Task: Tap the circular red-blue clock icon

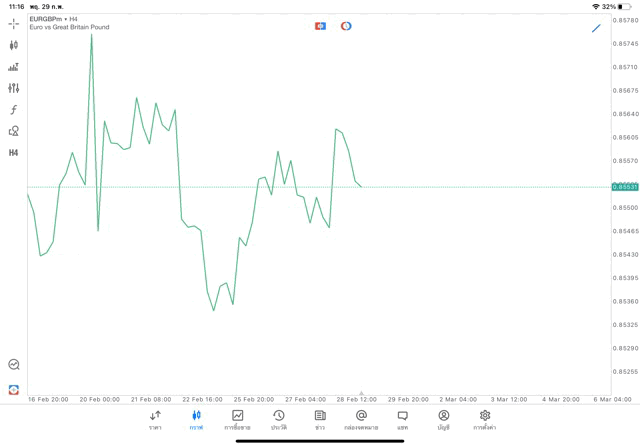Action: tap(346, 26)
